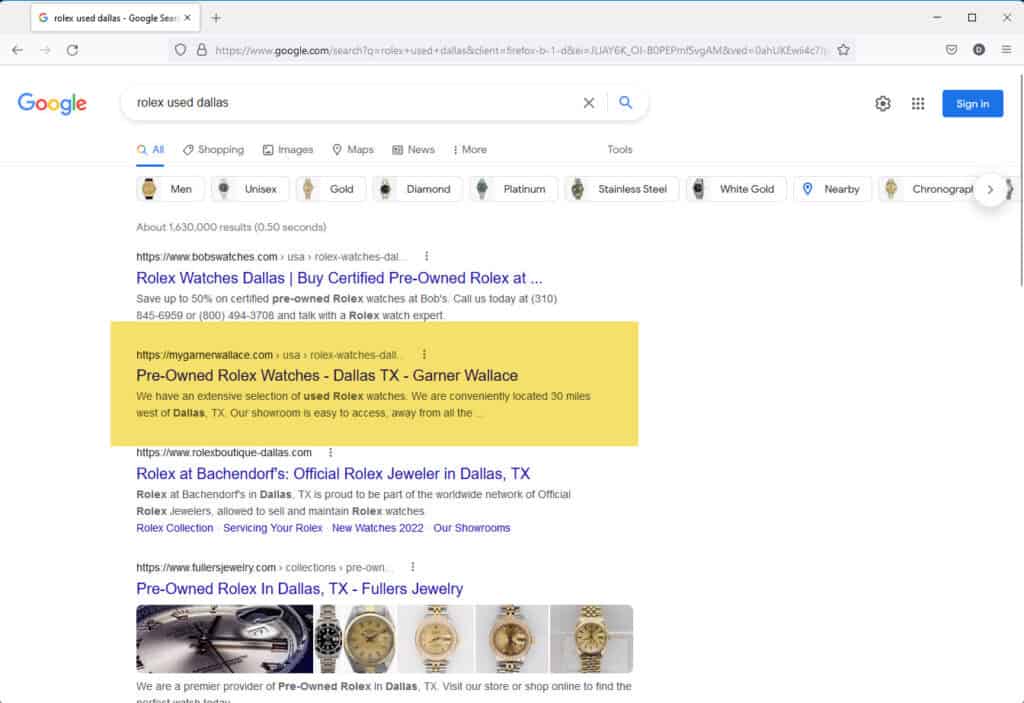Open the bobswatches result options dots
This screenshot has width=1024, height=703.
426,256
